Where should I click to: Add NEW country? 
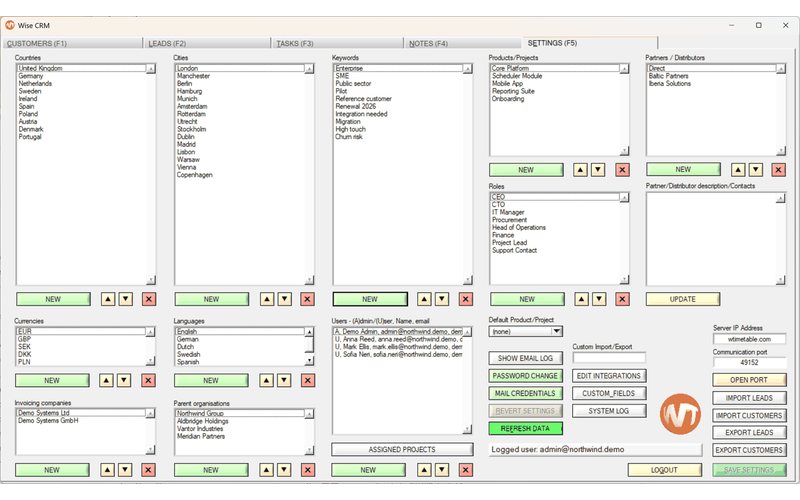(x=53, y=299)
